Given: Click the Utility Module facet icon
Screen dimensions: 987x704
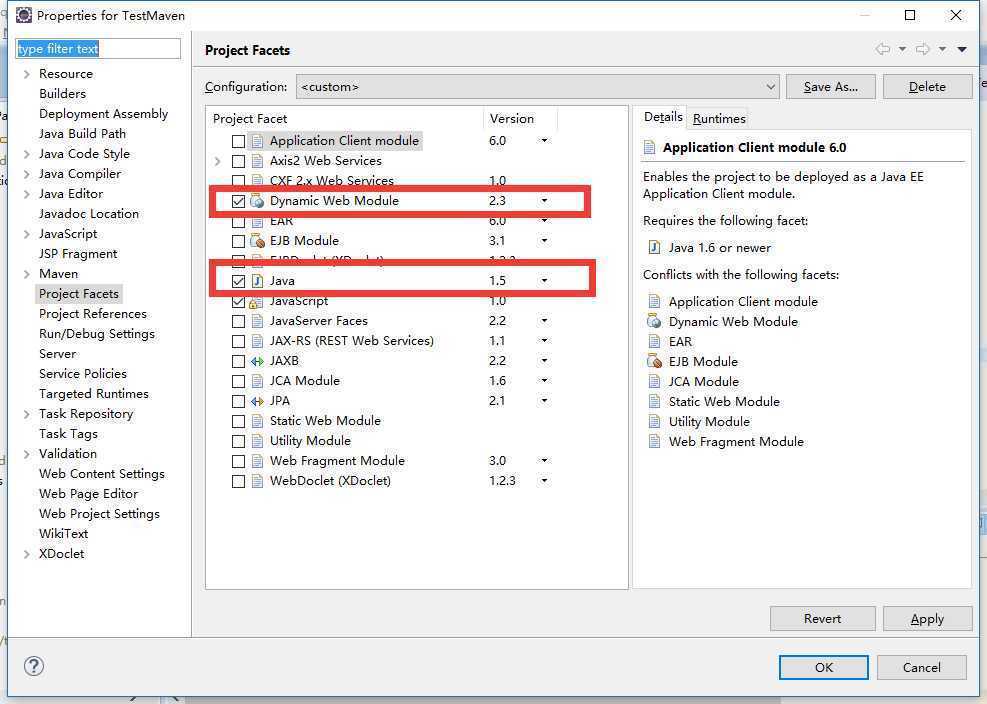Looking at the screenshot, I should [257, 441].
